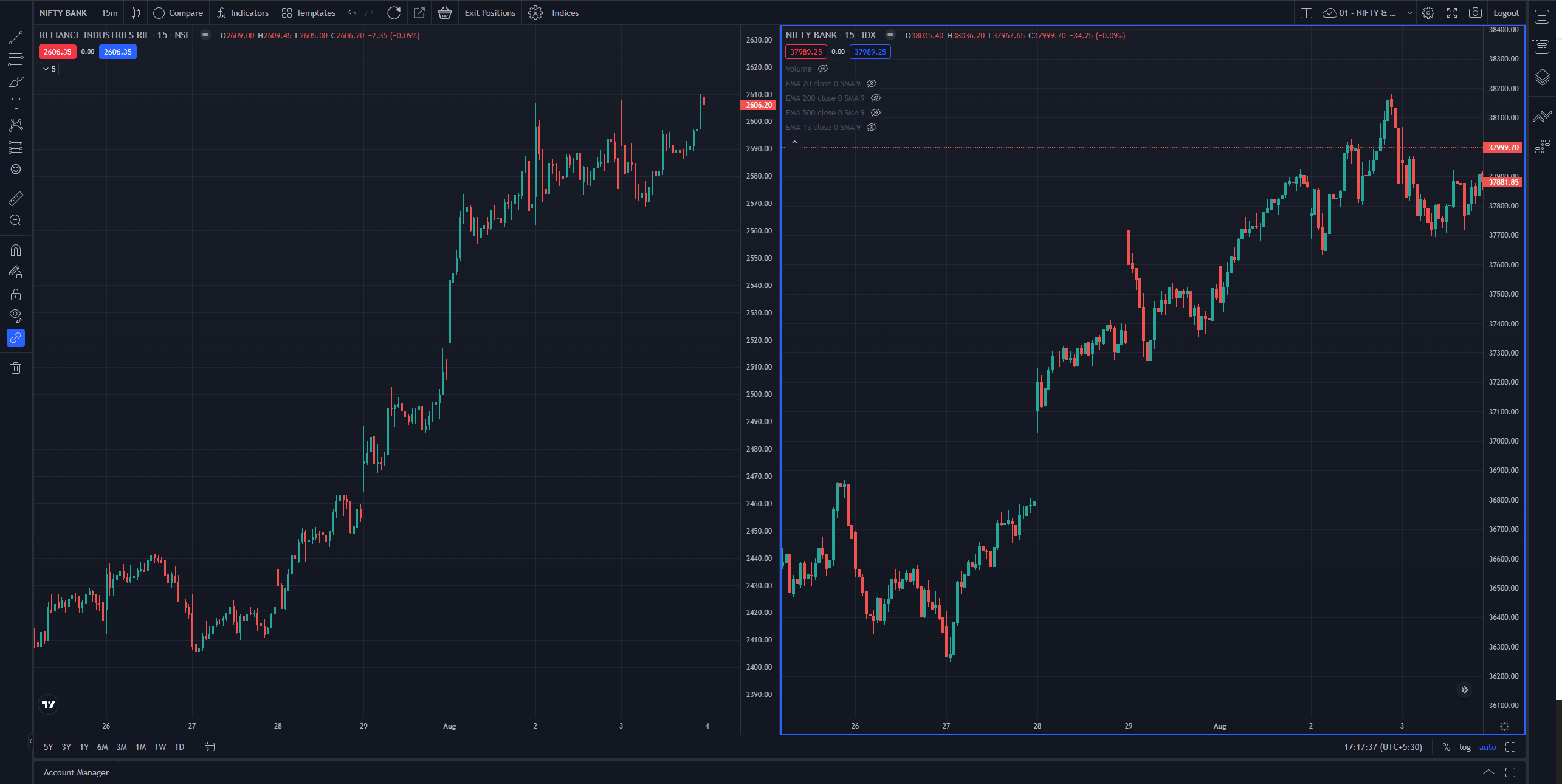The height and width of the screenshot is (784, 1562).
Task: Click the pop-out chart icon
Action: (x=419, y=13)
